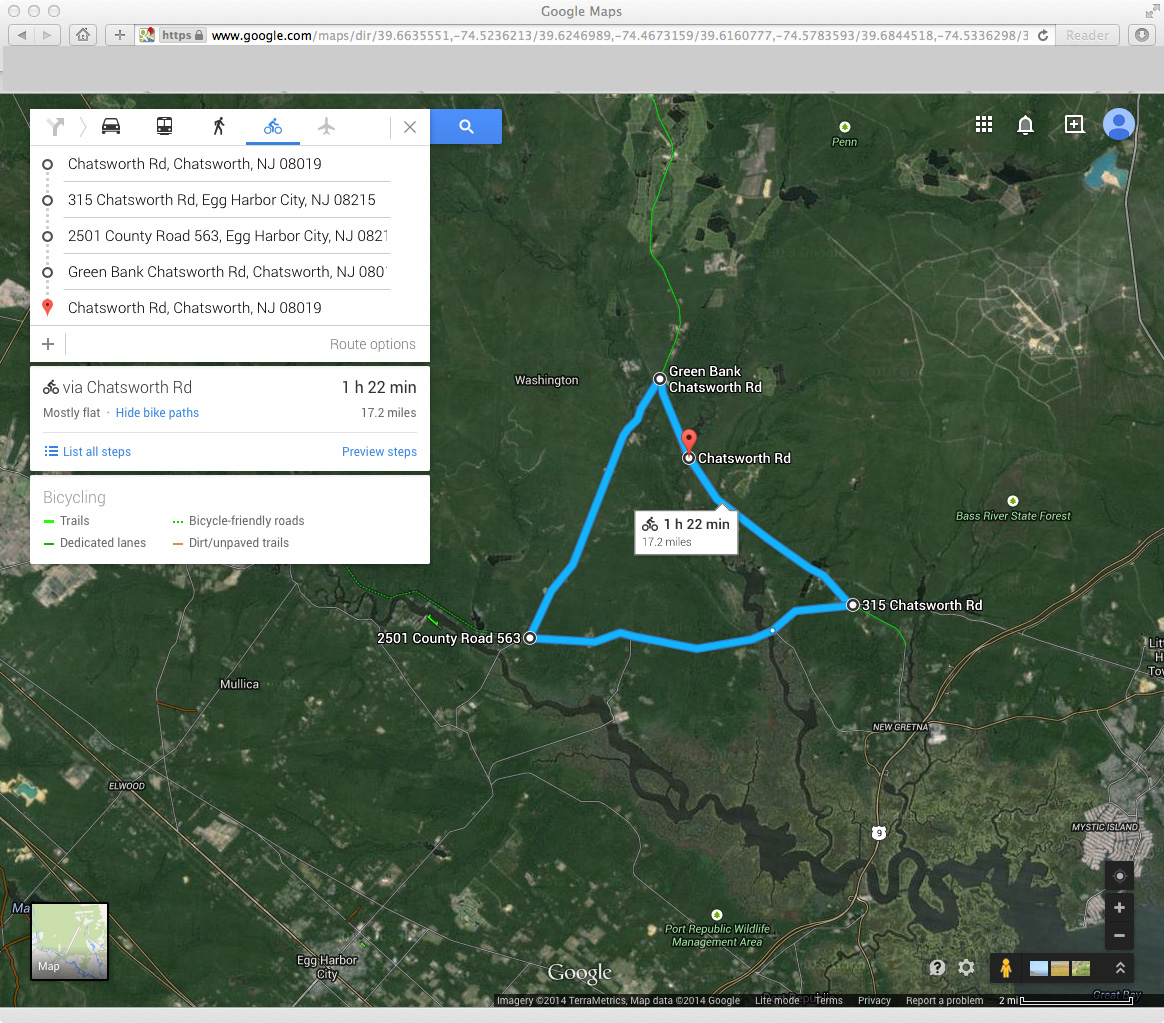The width and height of the screenshot is (1164, 1023).
Task: Open the Google apps grid
Action: pyautogui.click(x=984, y=124)
